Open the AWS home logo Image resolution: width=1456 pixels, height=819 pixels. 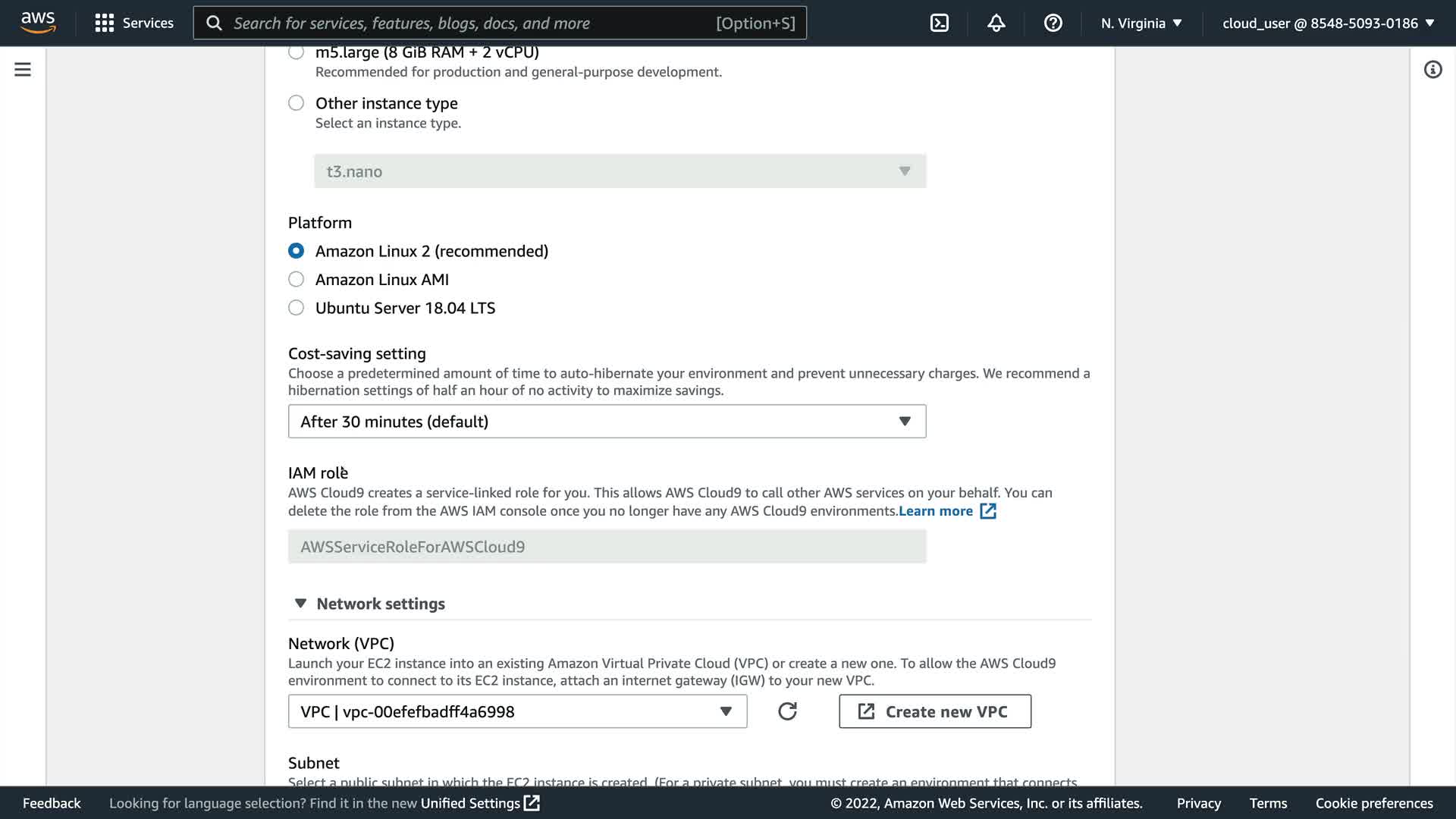pyautogui.click(x=38, y=23)
